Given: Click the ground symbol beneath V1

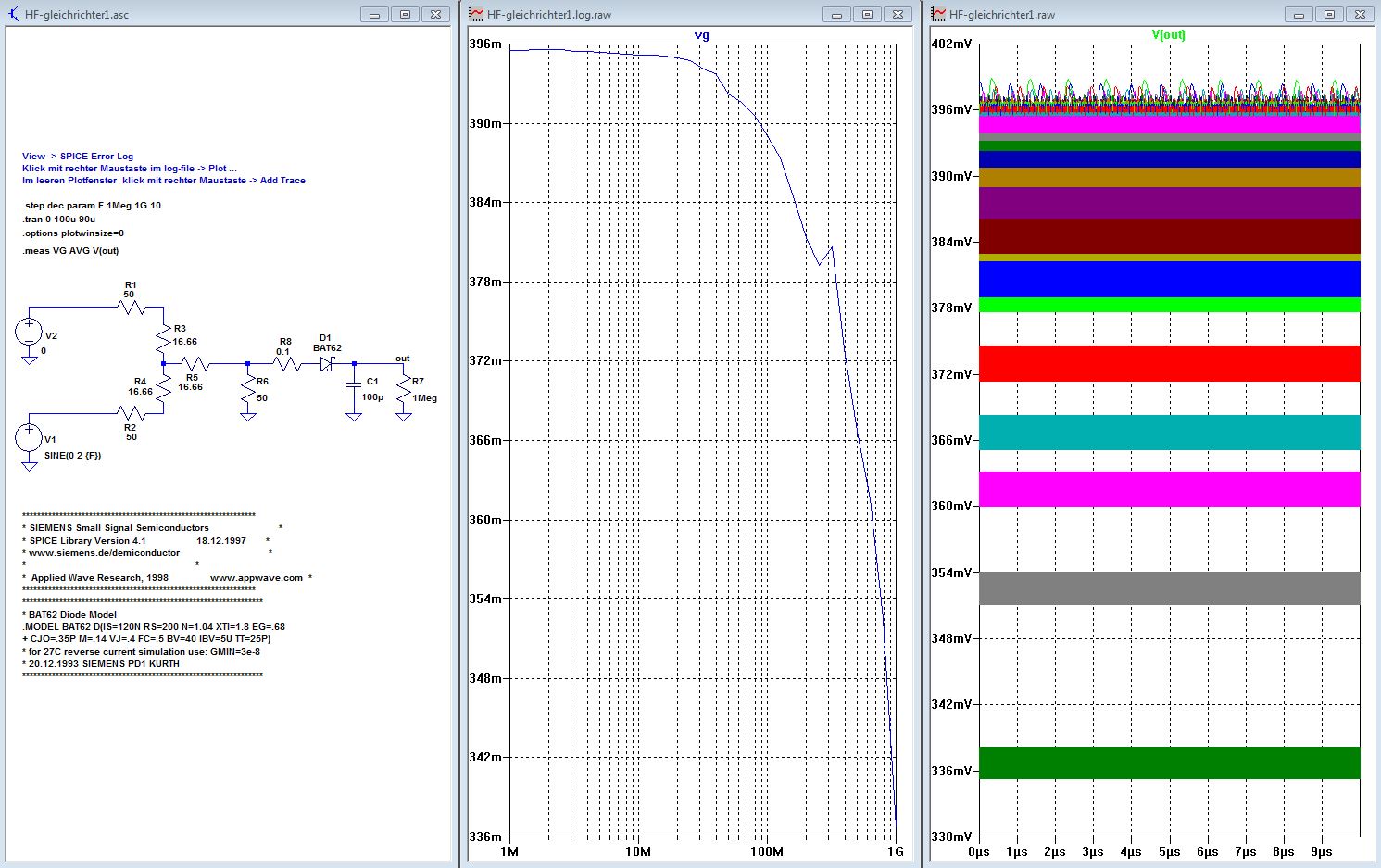Looking at the screenshot, I should point(29,466).
